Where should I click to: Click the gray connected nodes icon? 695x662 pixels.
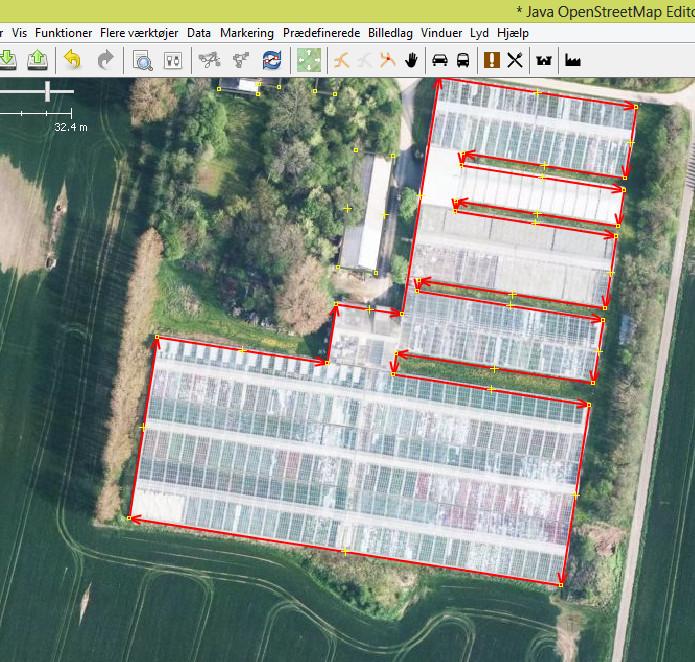coord(241,60)
